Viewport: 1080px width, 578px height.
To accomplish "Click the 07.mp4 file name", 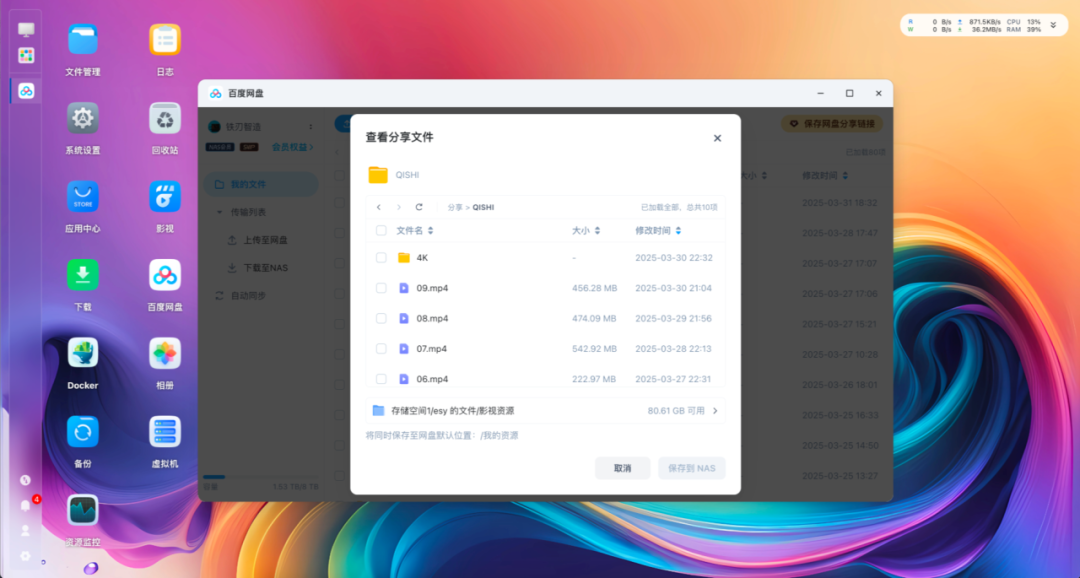I will pyautogui.click(x=432, y=349).
